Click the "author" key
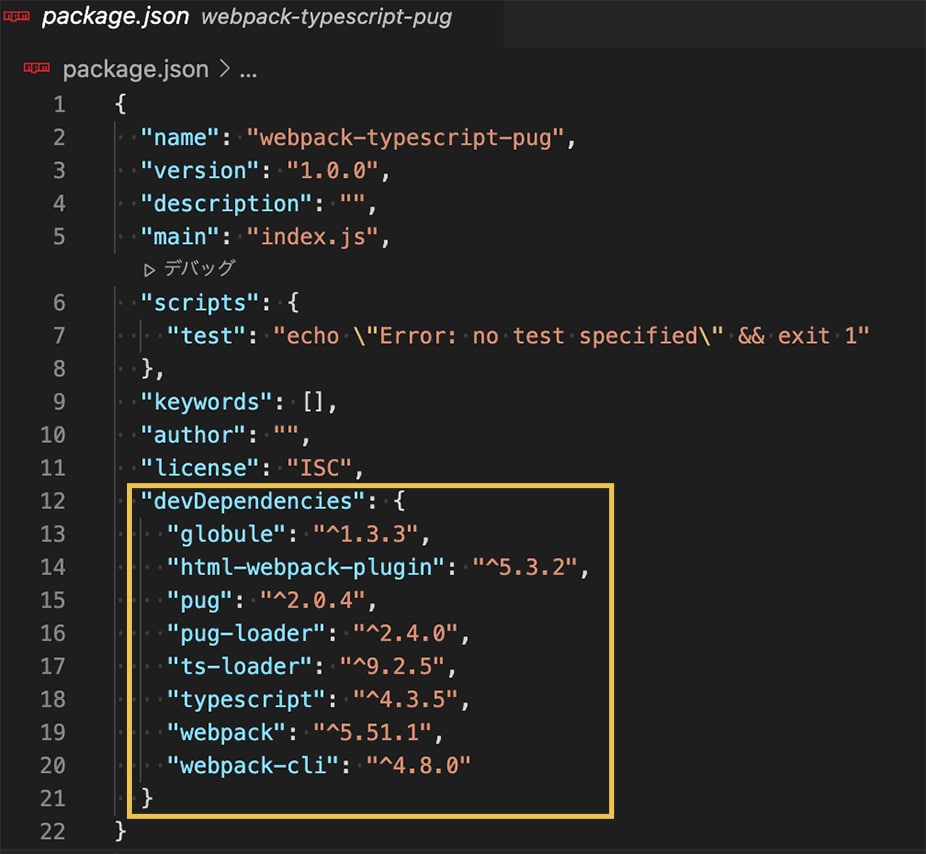This screenshot has width=926, height=854. 193,435
